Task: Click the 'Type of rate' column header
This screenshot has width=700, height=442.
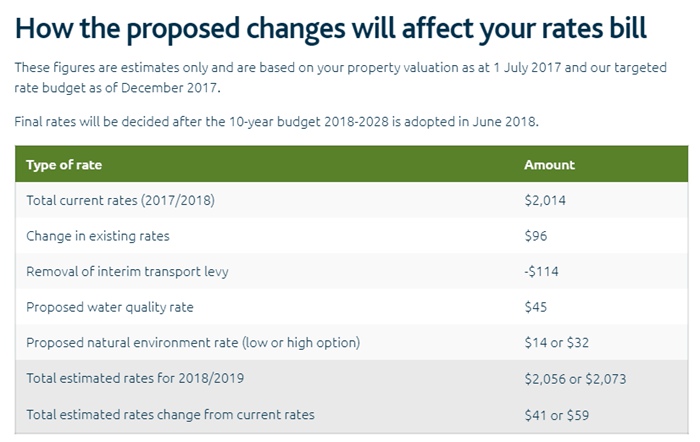Action: 64,165
